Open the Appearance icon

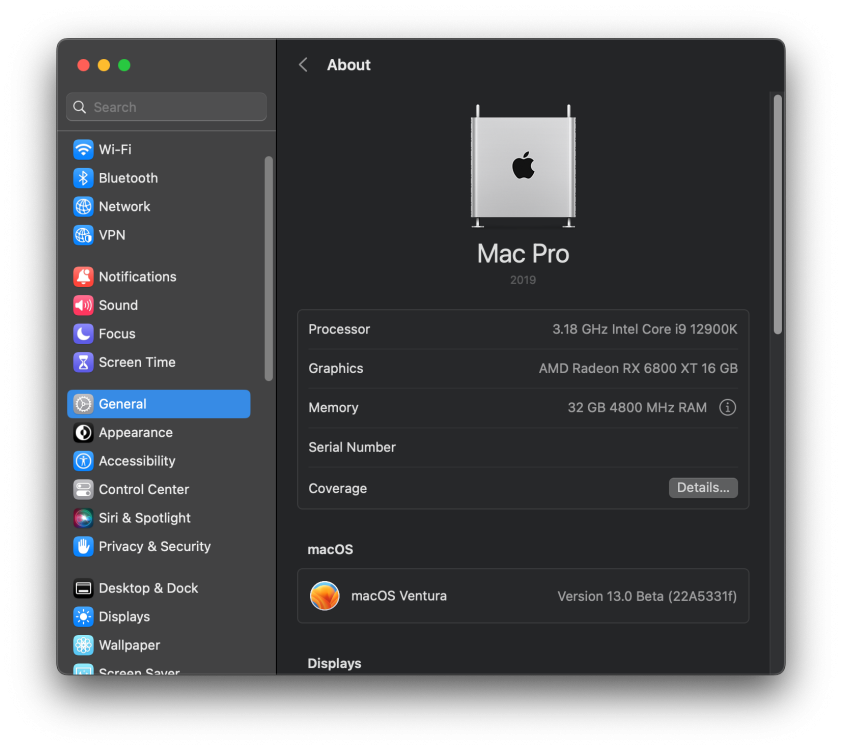(83, 432)
